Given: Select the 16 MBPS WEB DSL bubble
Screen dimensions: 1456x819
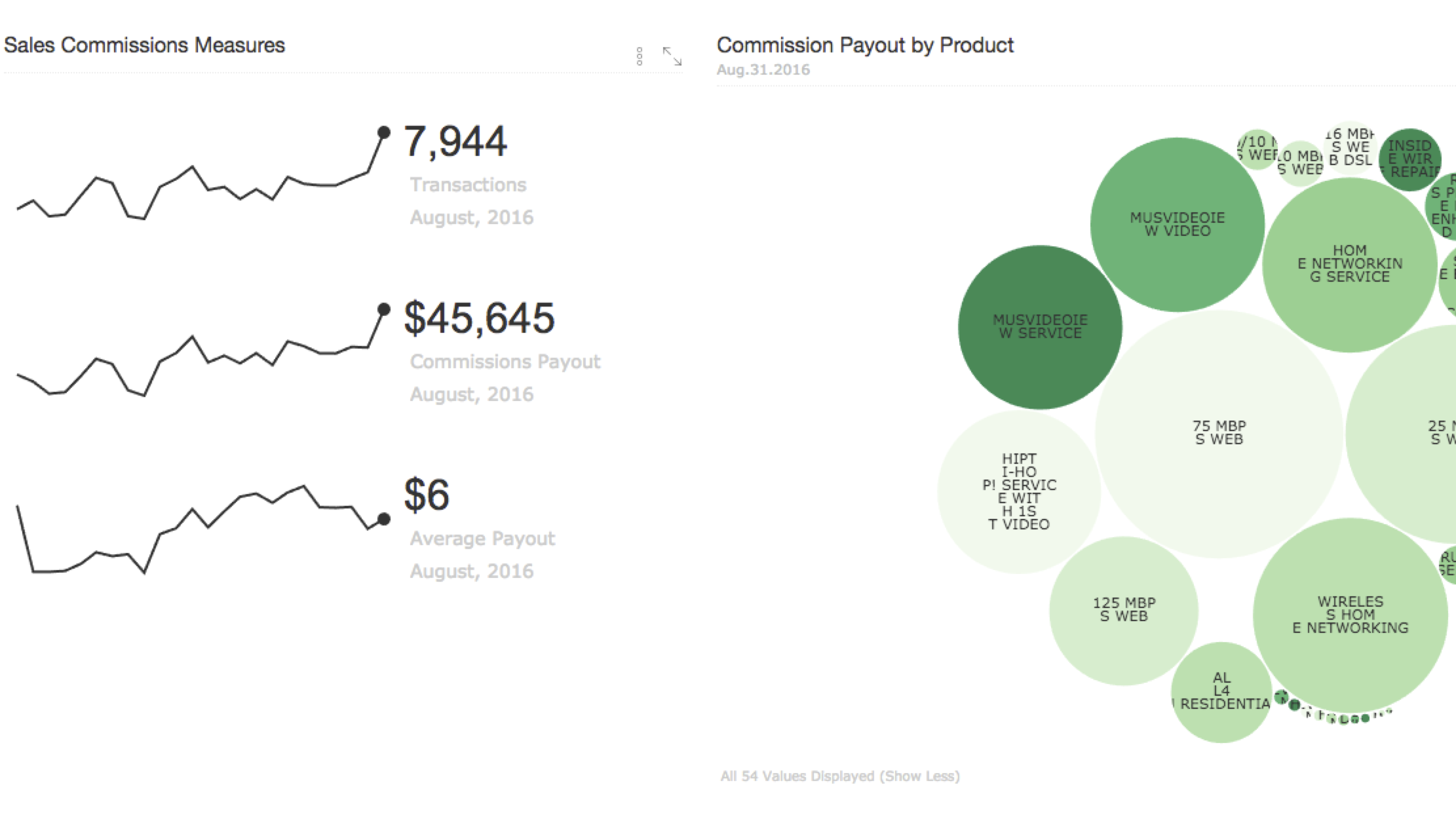Looking at the screenshot, I should pyautogui.click(x=1350, y=147).
